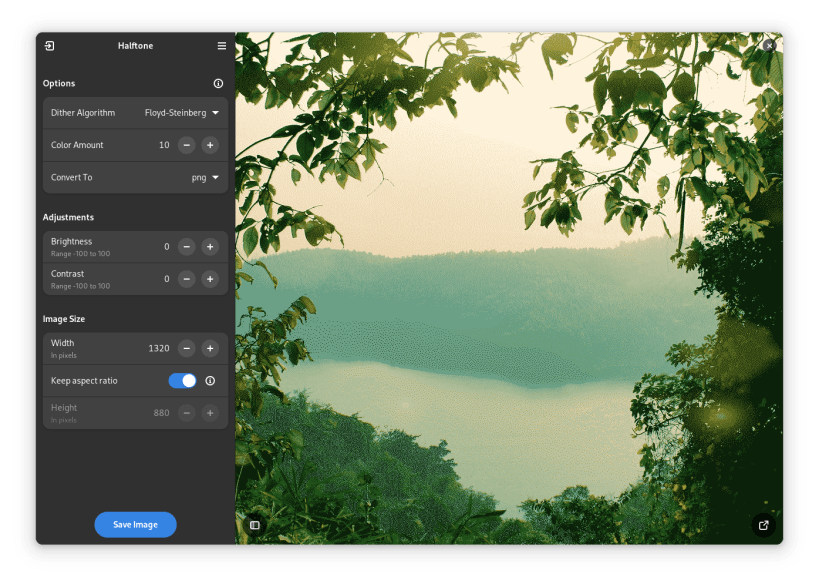The image size is (819, 584).
Task: Increase Contrast value
Action: [x=210, y=279]
